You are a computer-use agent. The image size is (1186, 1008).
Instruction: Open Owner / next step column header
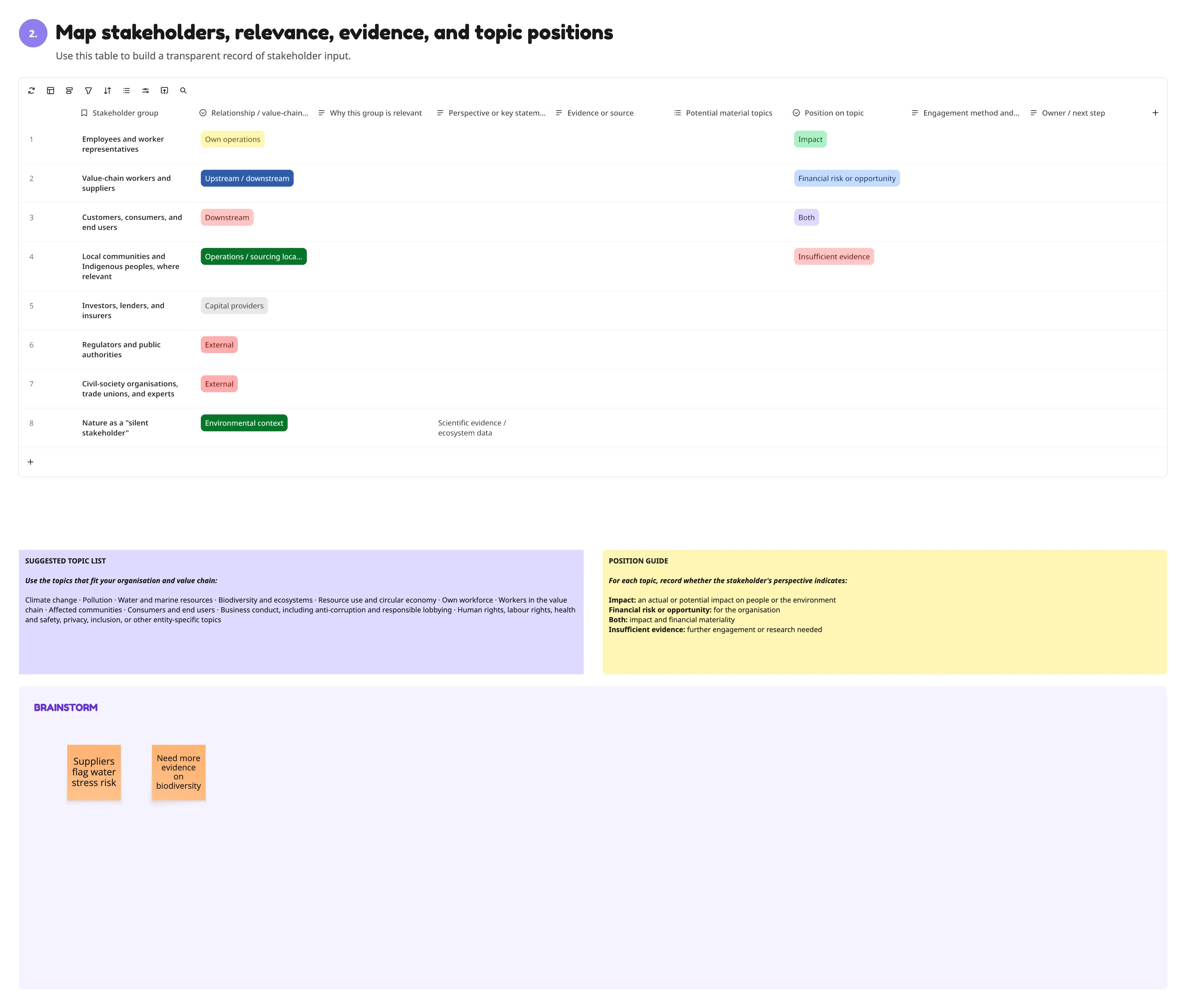coord(1067,113)
